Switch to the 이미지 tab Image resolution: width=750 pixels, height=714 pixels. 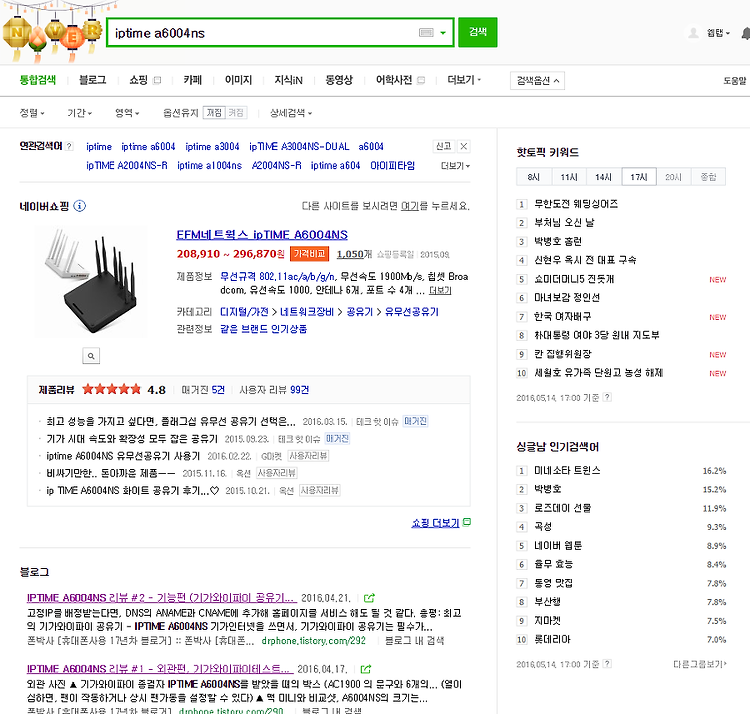click(x=238, y=80)
